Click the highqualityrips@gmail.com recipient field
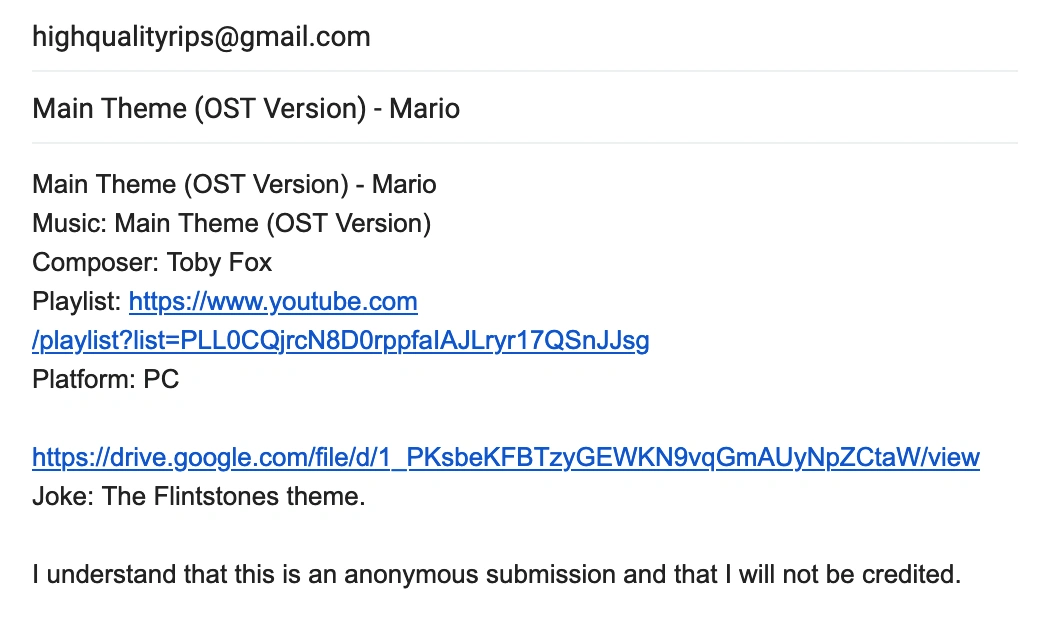This screenshot has width=1050, height=630. click(201, 38)
